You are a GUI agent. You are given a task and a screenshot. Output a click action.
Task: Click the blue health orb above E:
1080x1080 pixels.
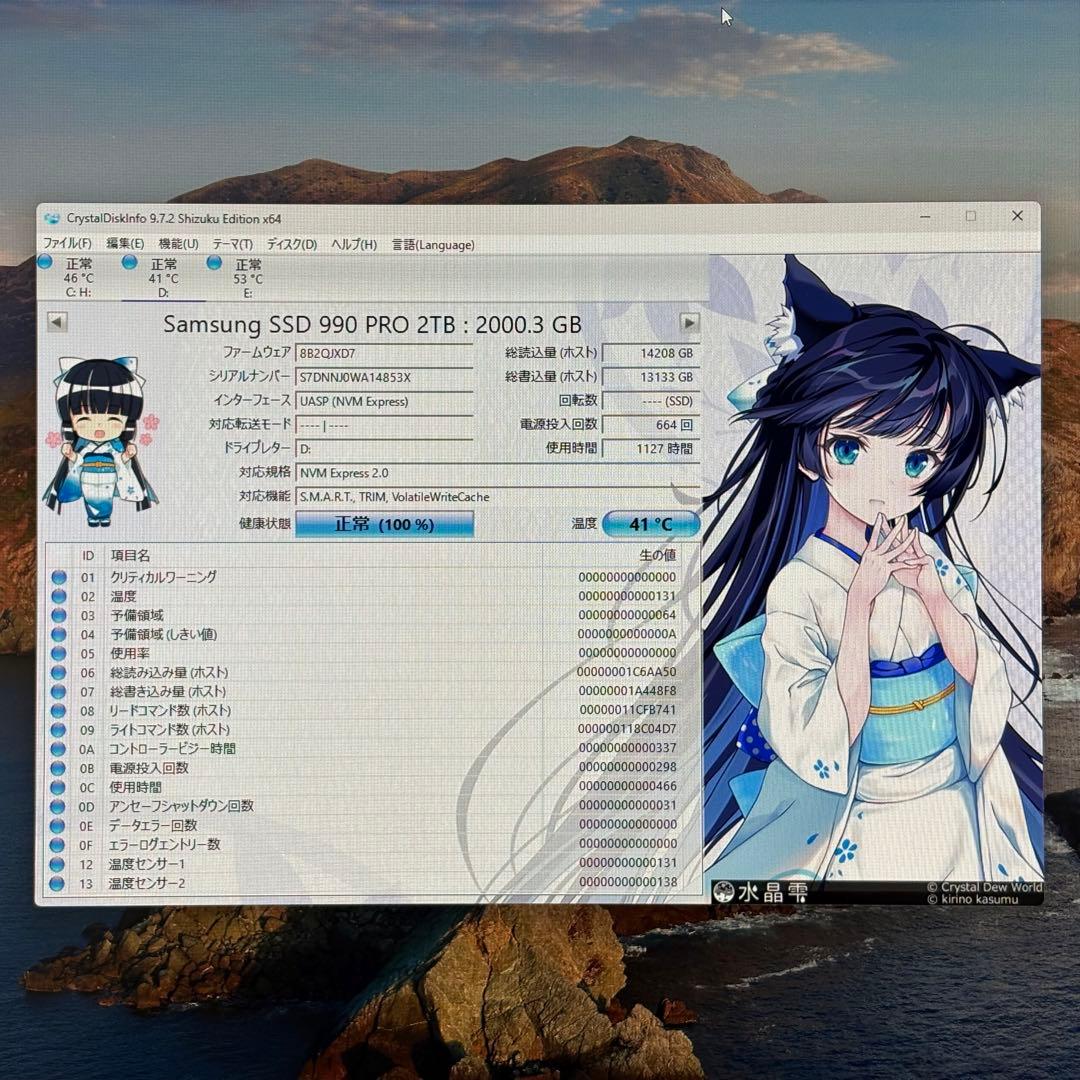click(214, 262)
